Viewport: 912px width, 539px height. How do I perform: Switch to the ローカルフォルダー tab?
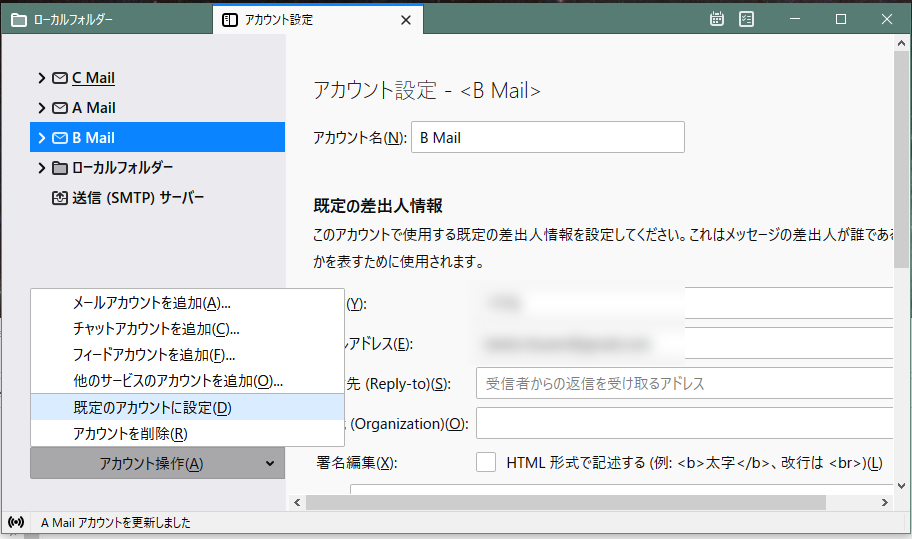[x=106, y=20]
